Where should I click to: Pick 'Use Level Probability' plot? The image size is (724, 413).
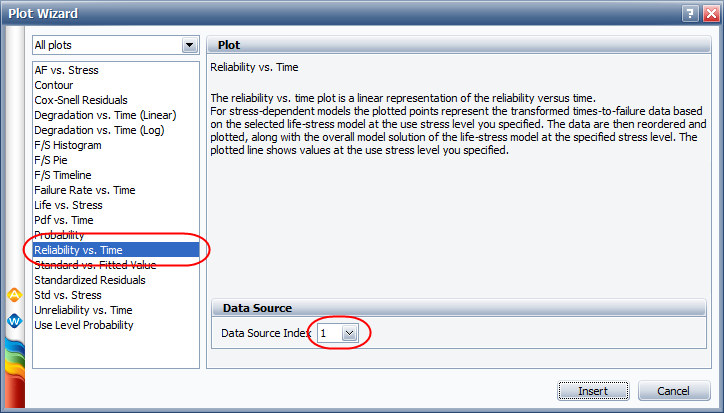coord(84,325)
